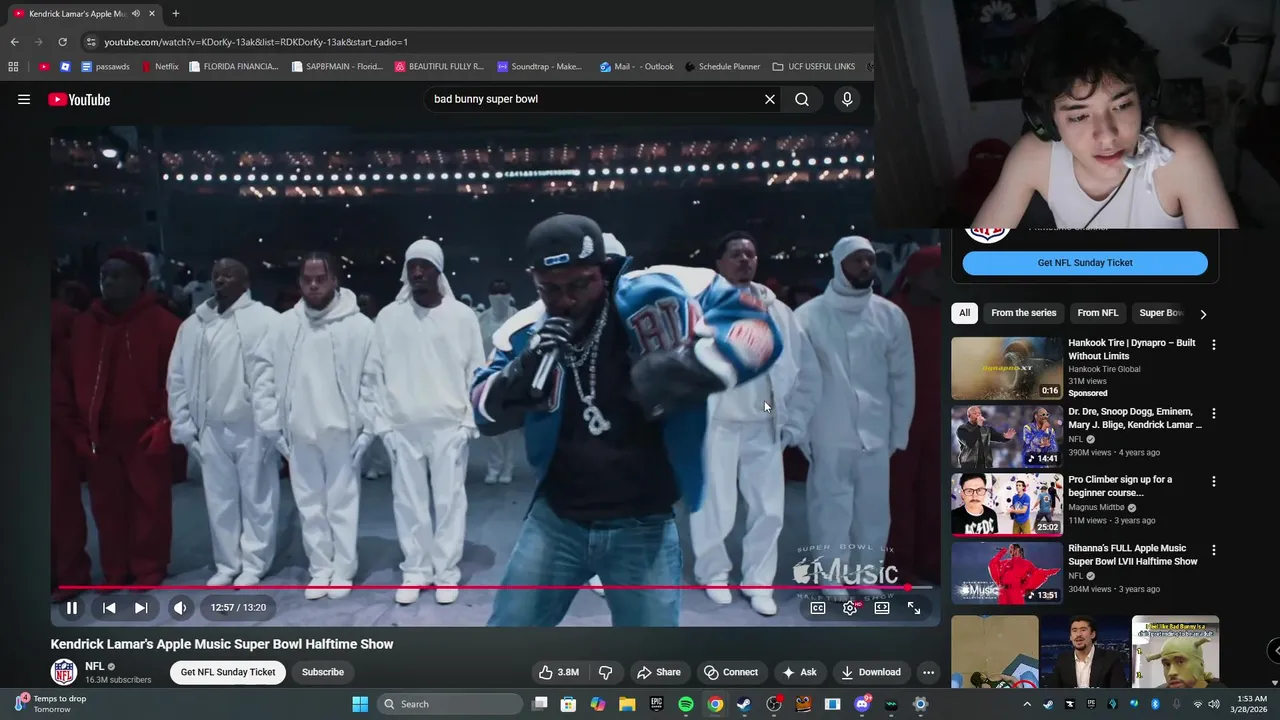This screenshot has width=1280, height=720.
Task: Open the player settings gear
Action: [850, 607]
